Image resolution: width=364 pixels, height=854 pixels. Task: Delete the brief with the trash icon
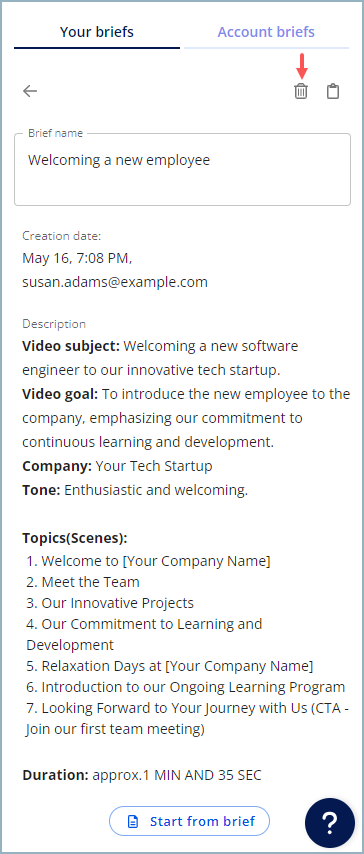pyautogui.click(x=301, y=91)
